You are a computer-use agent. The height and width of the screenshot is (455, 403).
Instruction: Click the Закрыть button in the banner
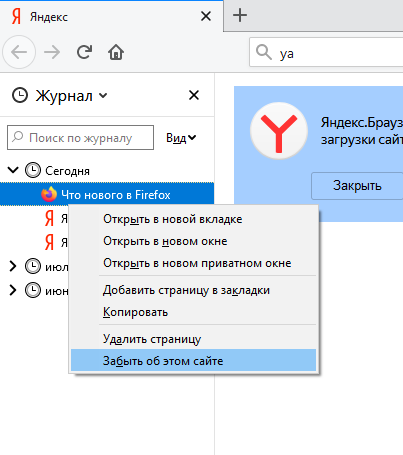[357, 186]
